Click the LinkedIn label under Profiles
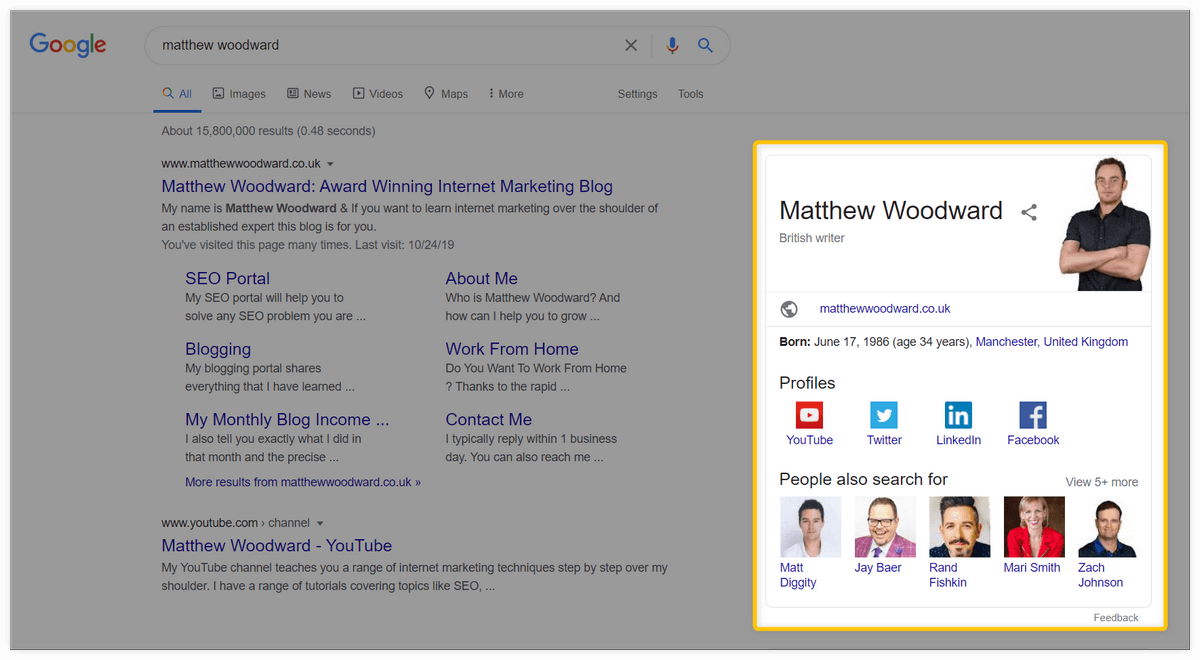Screen dimensions: 1200x660 pos(958,440)
